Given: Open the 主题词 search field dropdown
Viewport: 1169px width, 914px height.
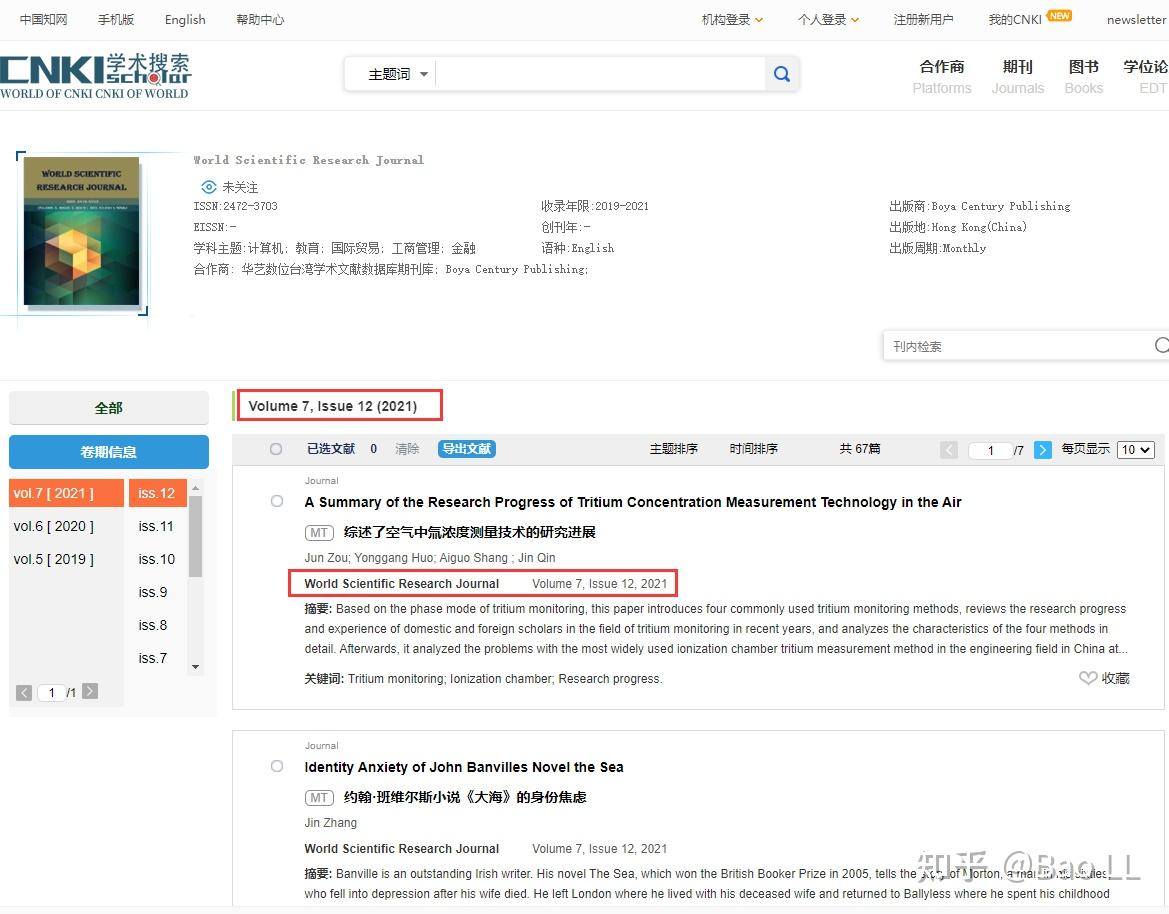Looking at the screenshot, I should [x=397, y=74].
